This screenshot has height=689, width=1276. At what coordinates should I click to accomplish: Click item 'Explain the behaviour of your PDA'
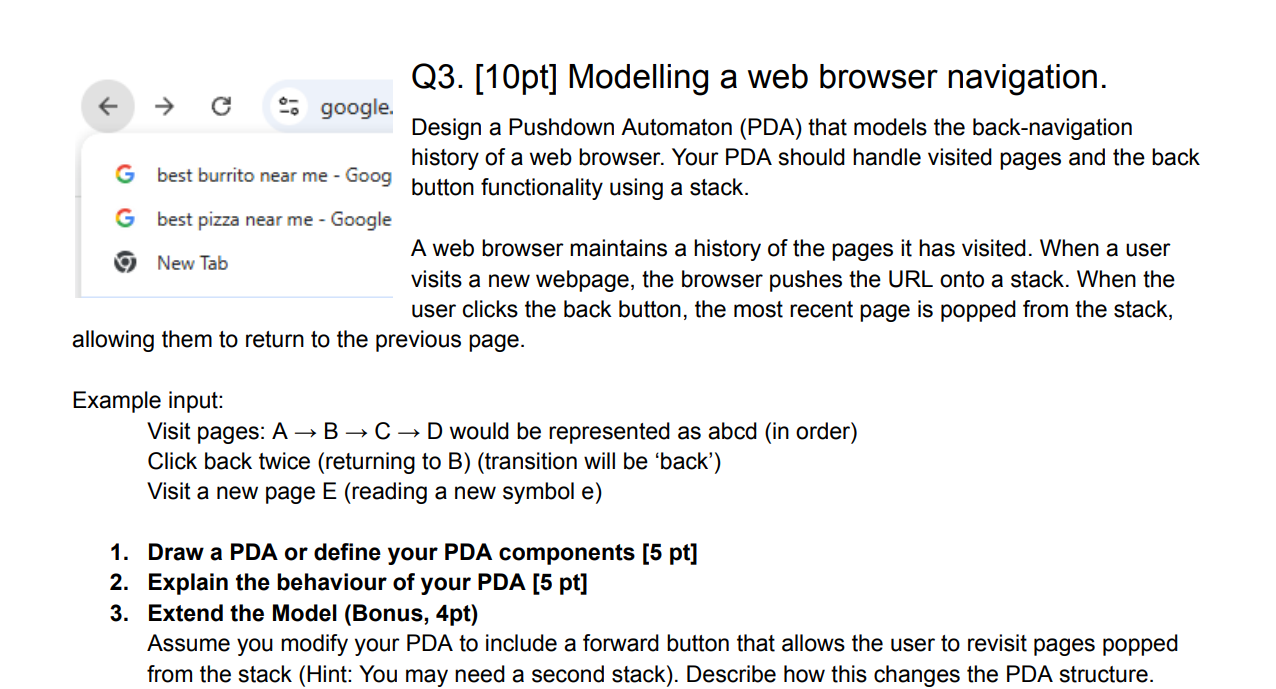tap(367, 583)
